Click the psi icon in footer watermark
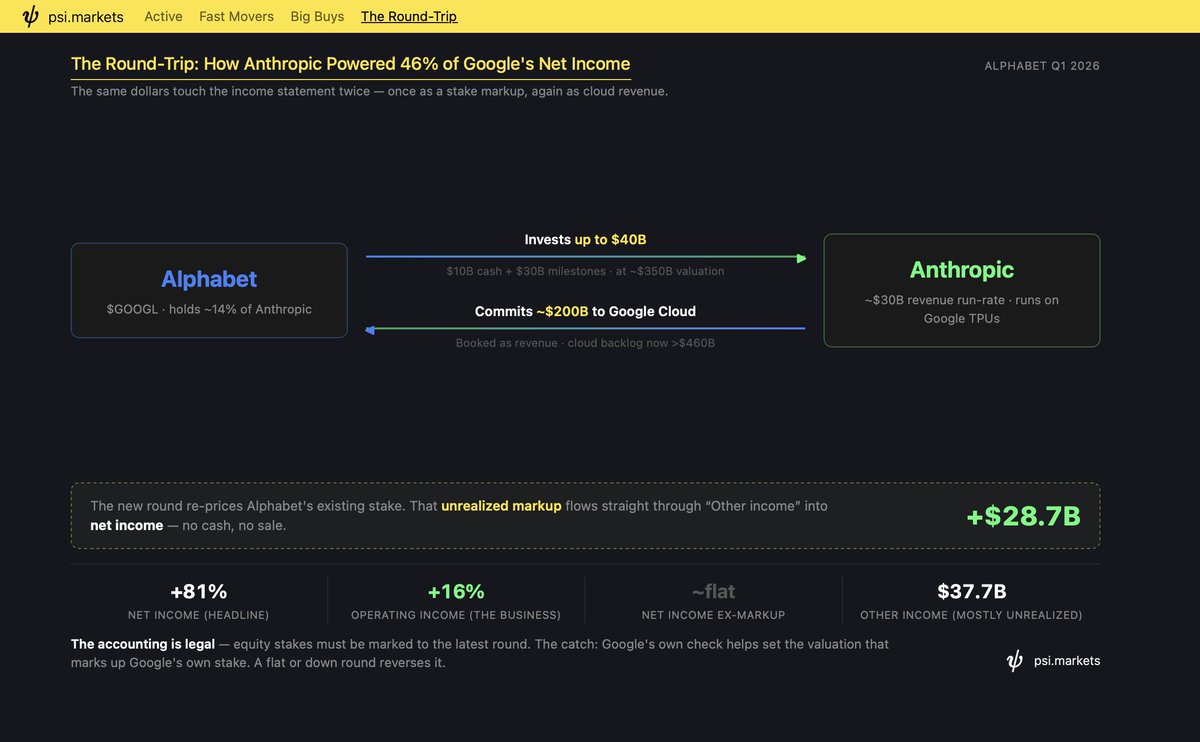The image size is (1200, 742). point(1015,661)
